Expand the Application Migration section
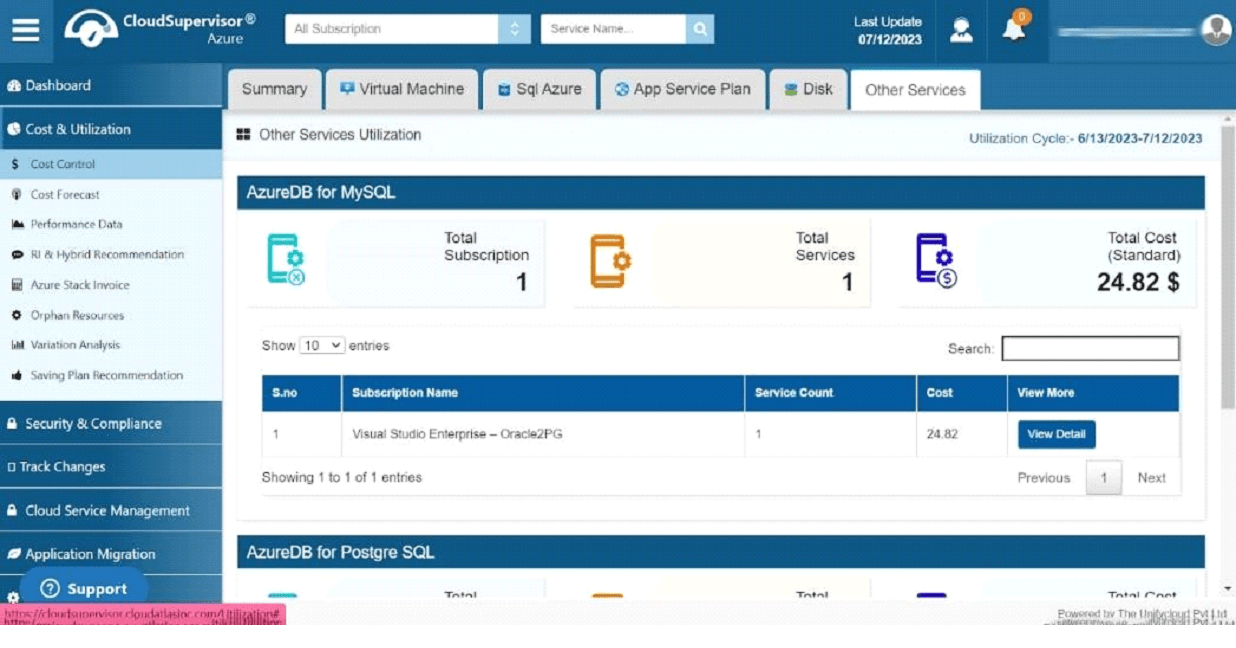This screenshot has width=1236, height=648. (x=111, y=554)
